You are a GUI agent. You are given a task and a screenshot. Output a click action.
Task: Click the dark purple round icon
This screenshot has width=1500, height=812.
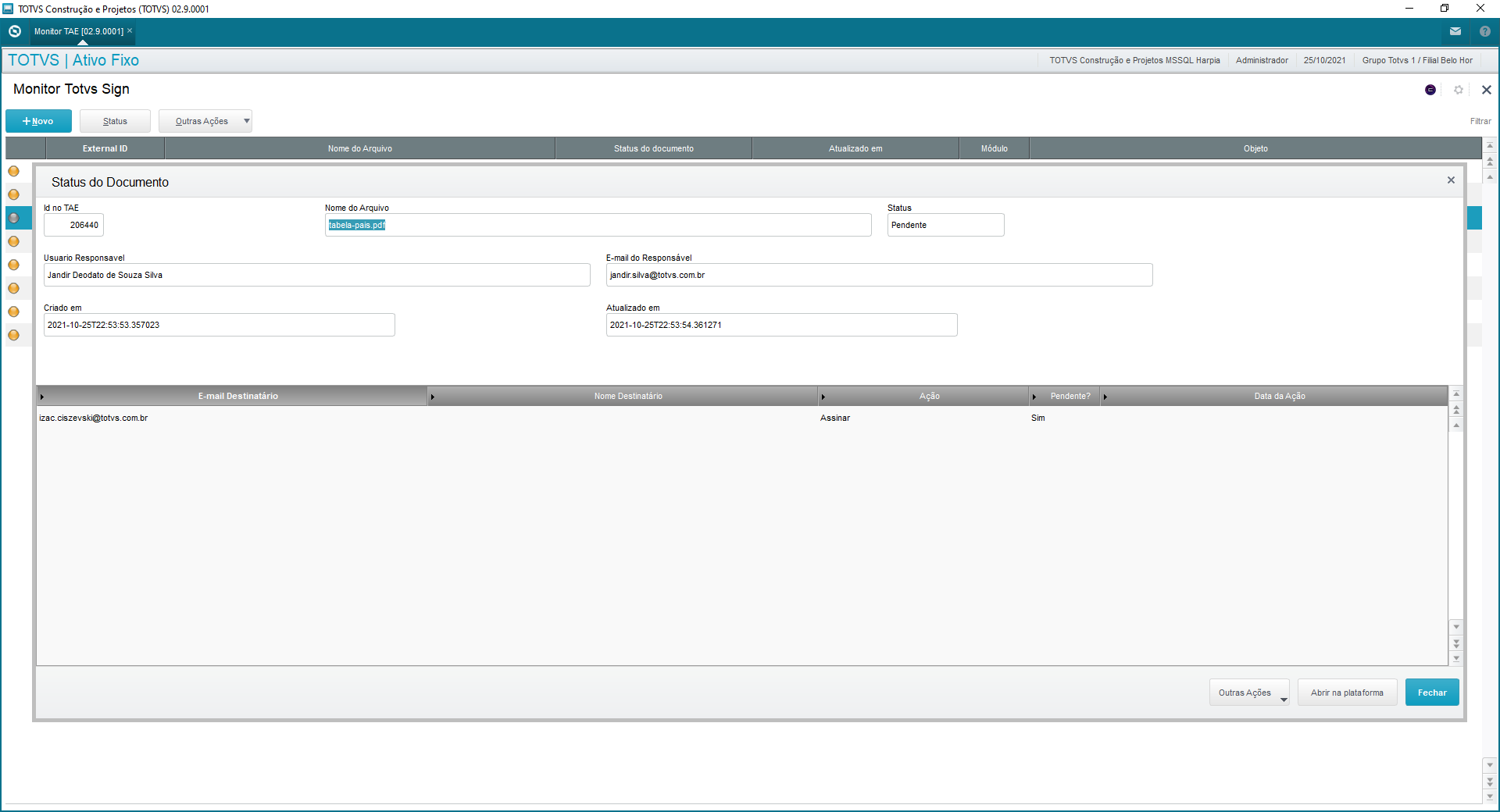(x=1430, y=90)
